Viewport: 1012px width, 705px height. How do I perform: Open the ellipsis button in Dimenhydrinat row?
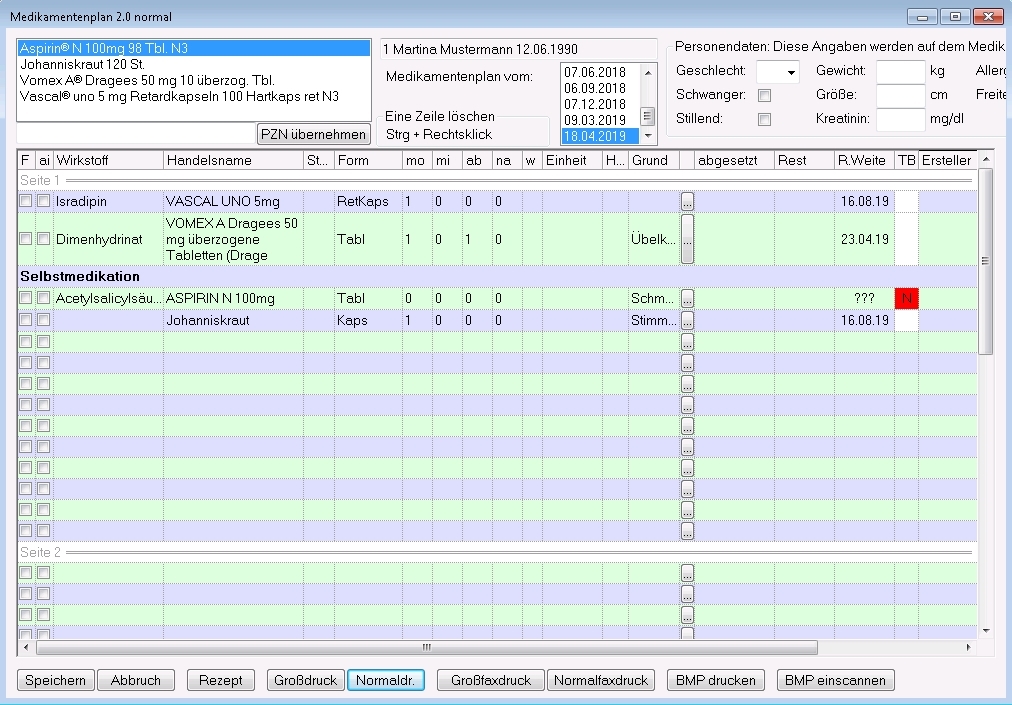coord(687,239)
